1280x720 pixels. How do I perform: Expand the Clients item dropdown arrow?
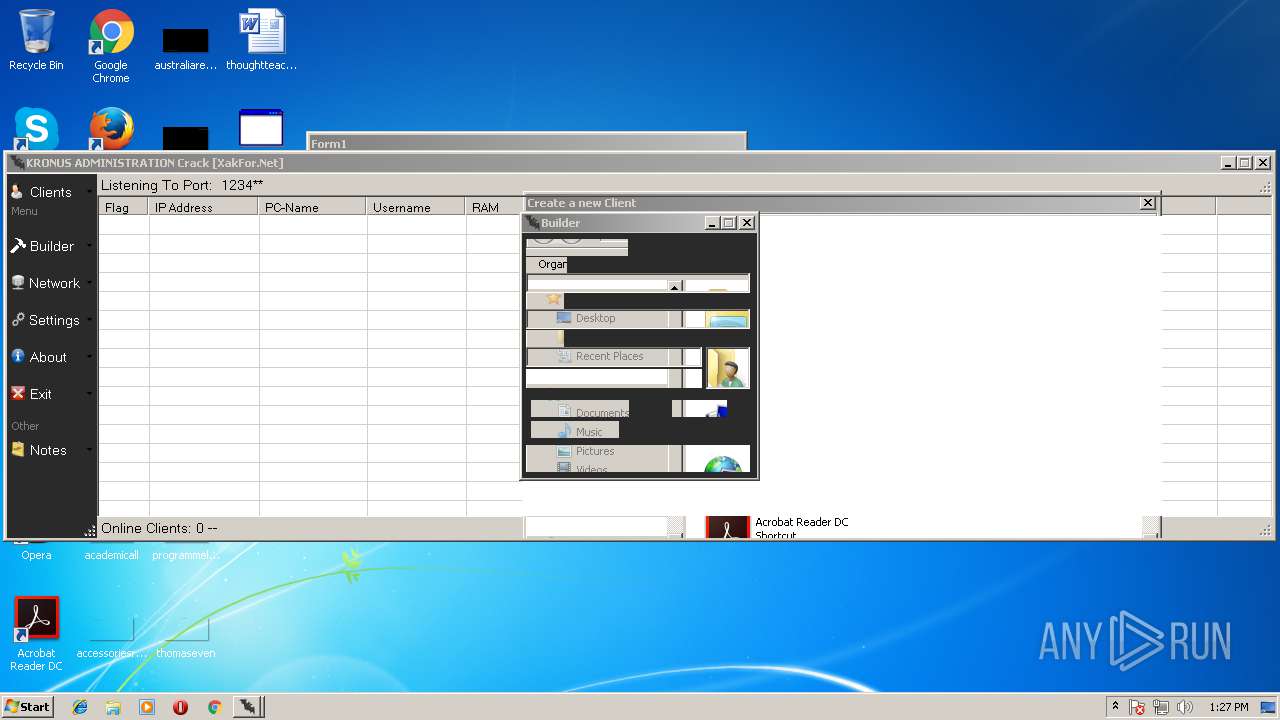point(89,192)
